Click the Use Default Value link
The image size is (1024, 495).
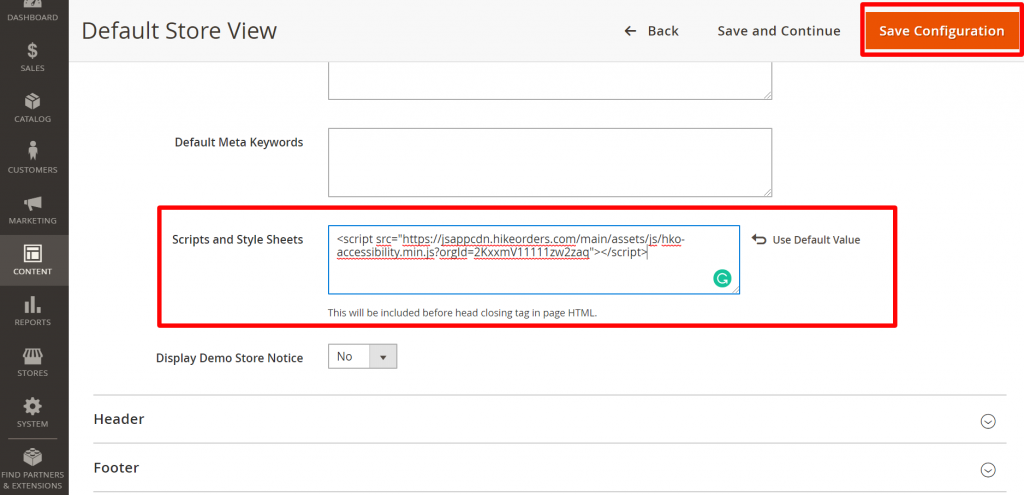[x=816, y=240]
